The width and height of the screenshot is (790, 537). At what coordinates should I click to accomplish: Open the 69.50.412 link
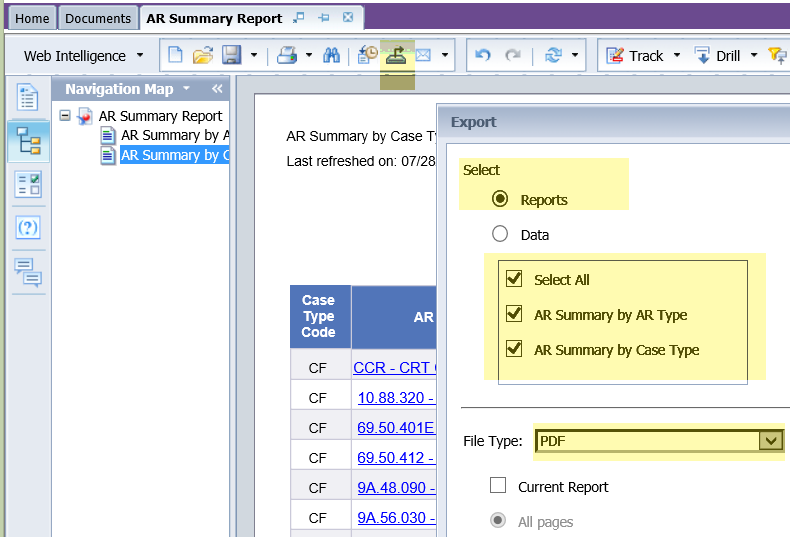click(397, 458)
